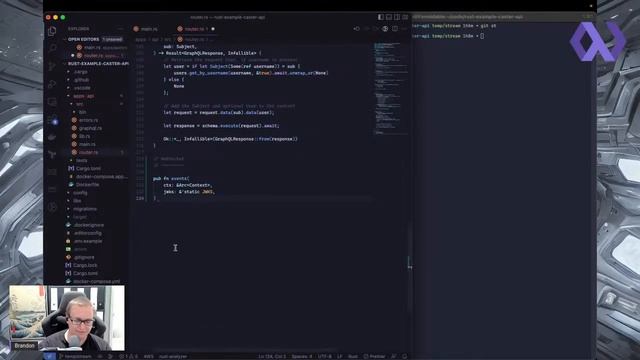Expand the .vscode folder
Viewport: 640px width, 360px height.
82,88
